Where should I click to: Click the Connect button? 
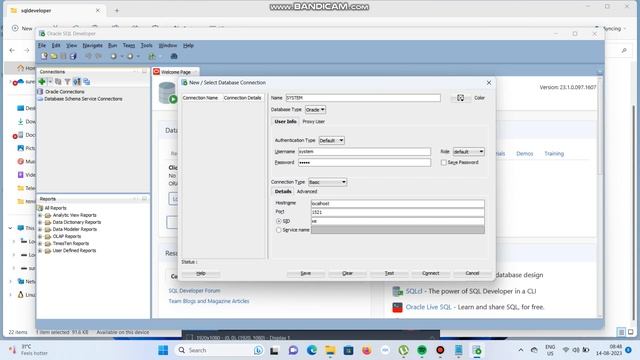(x=431, y=273)
